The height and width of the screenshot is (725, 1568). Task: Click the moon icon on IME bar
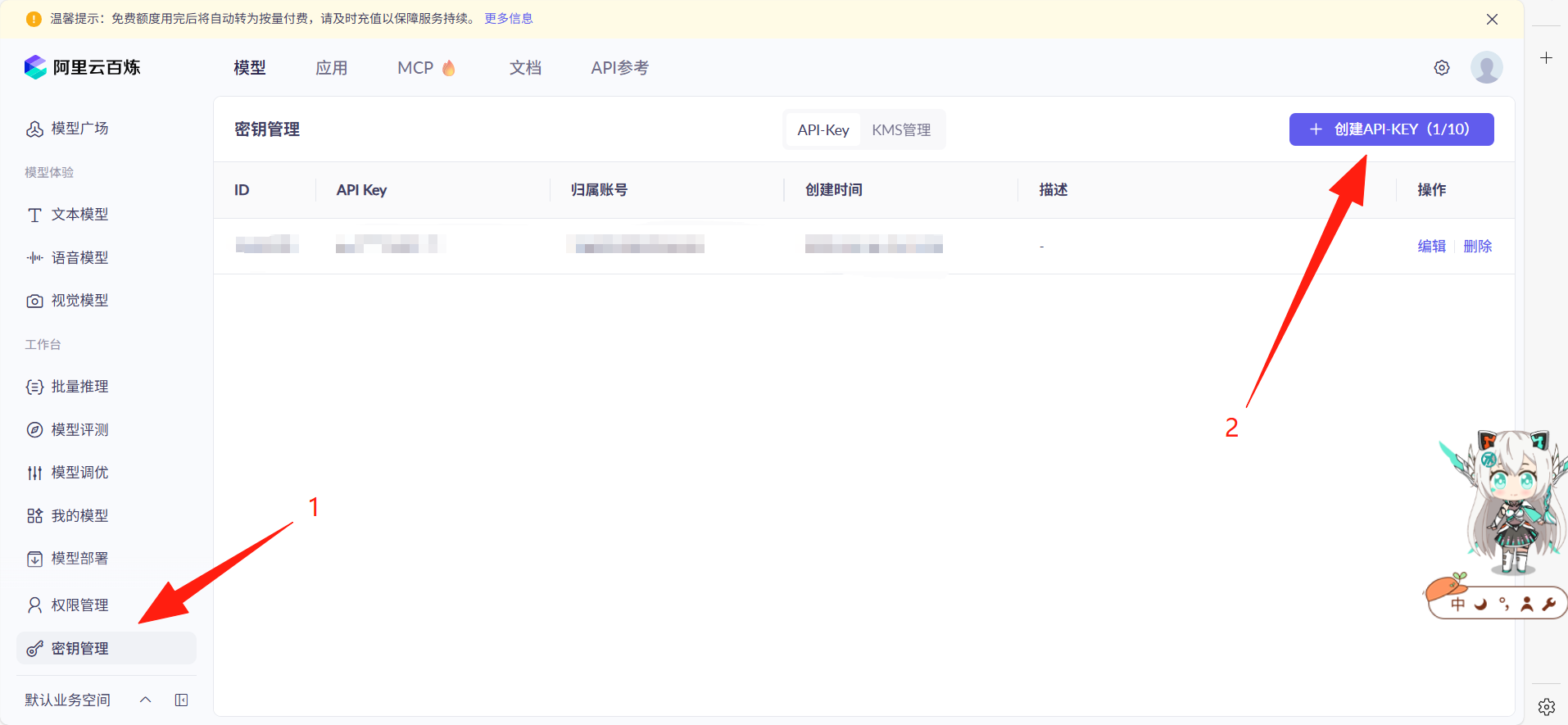[1481, 605]
